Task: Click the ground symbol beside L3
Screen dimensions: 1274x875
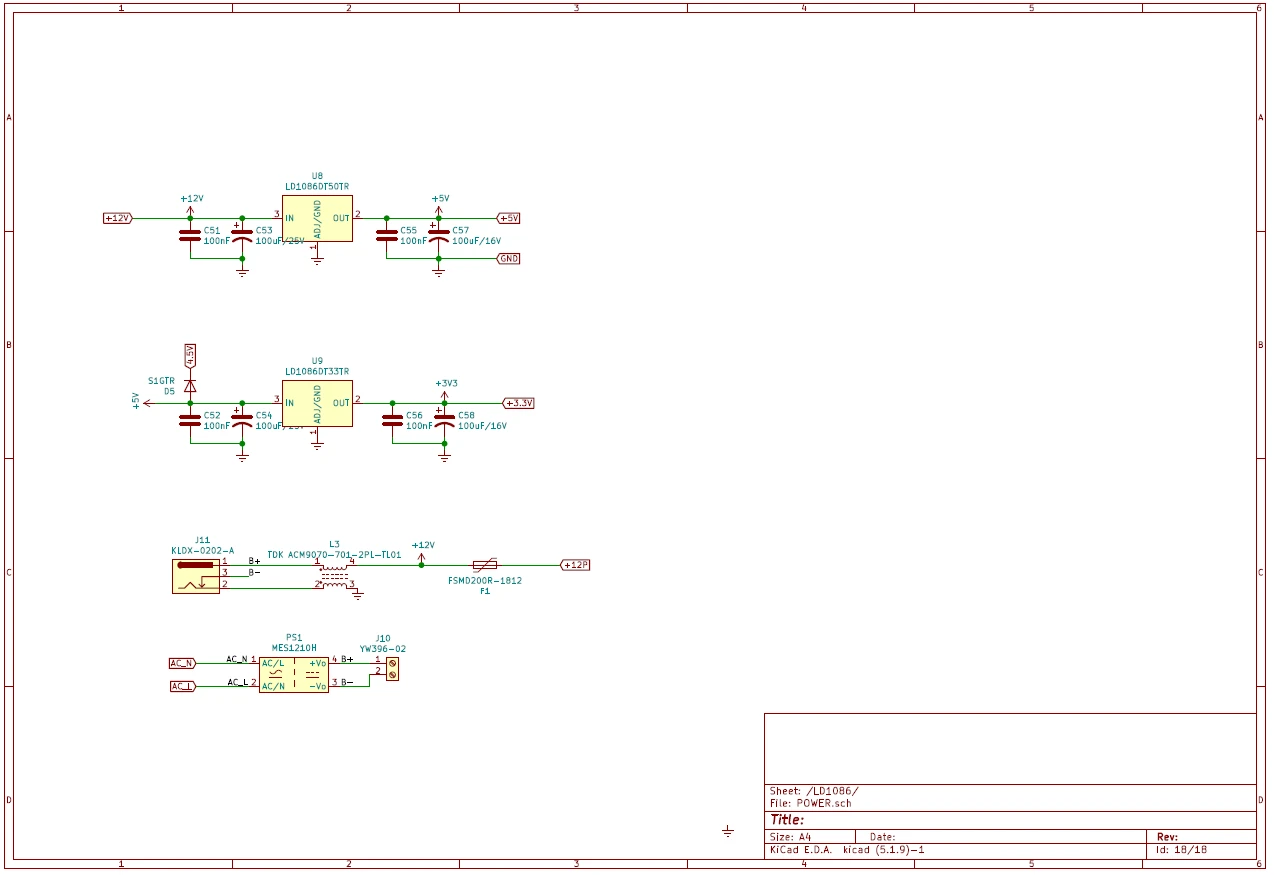Action: point(358,594)
